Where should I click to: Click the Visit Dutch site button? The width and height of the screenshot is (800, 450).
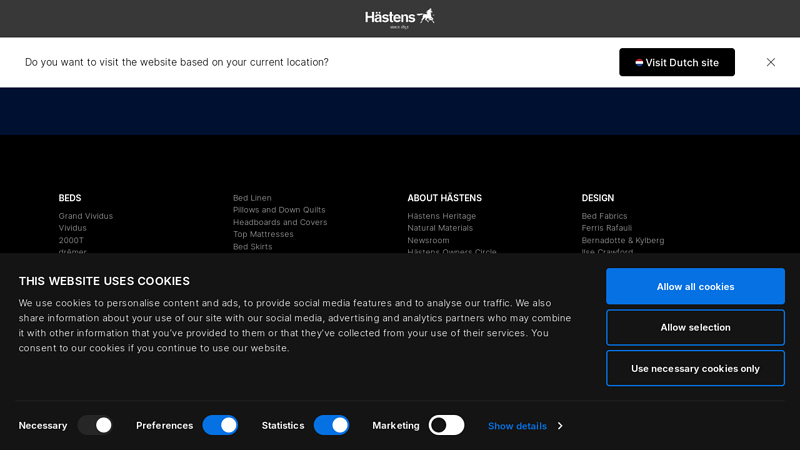point(677,62)
